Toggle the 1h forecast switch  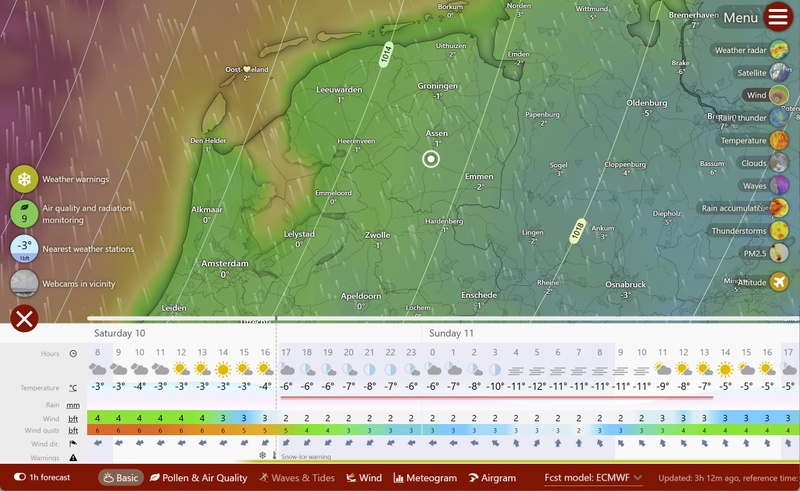[x=20, y=477]
